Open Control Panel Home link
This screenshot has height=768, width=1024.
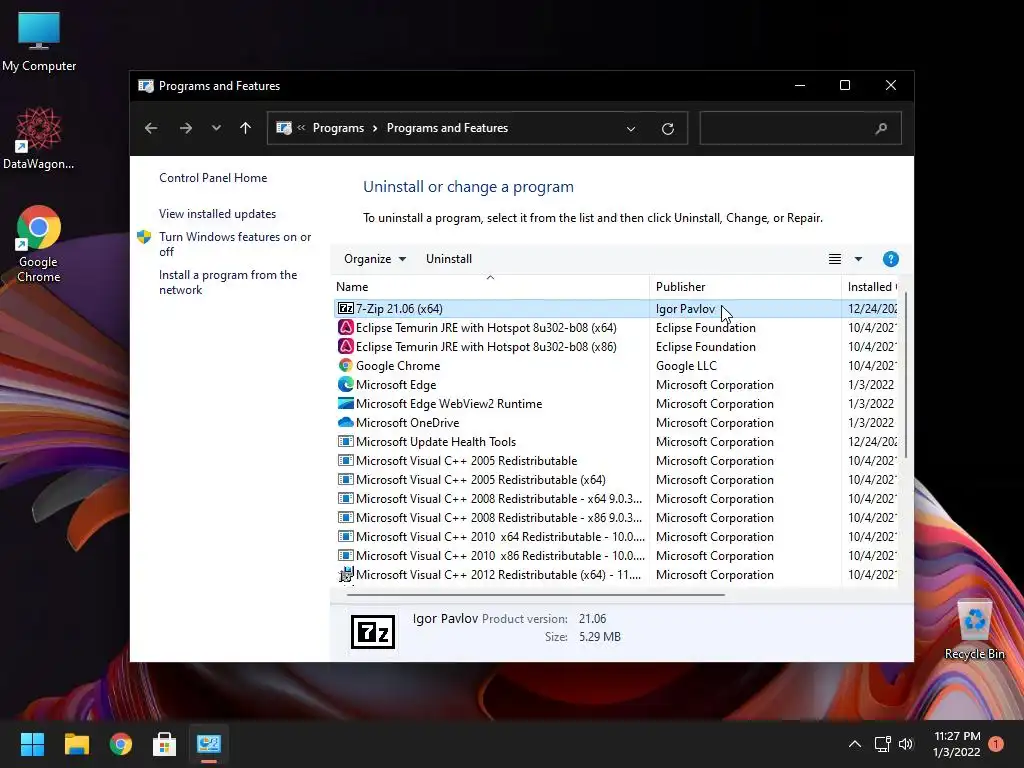[213, 178]
